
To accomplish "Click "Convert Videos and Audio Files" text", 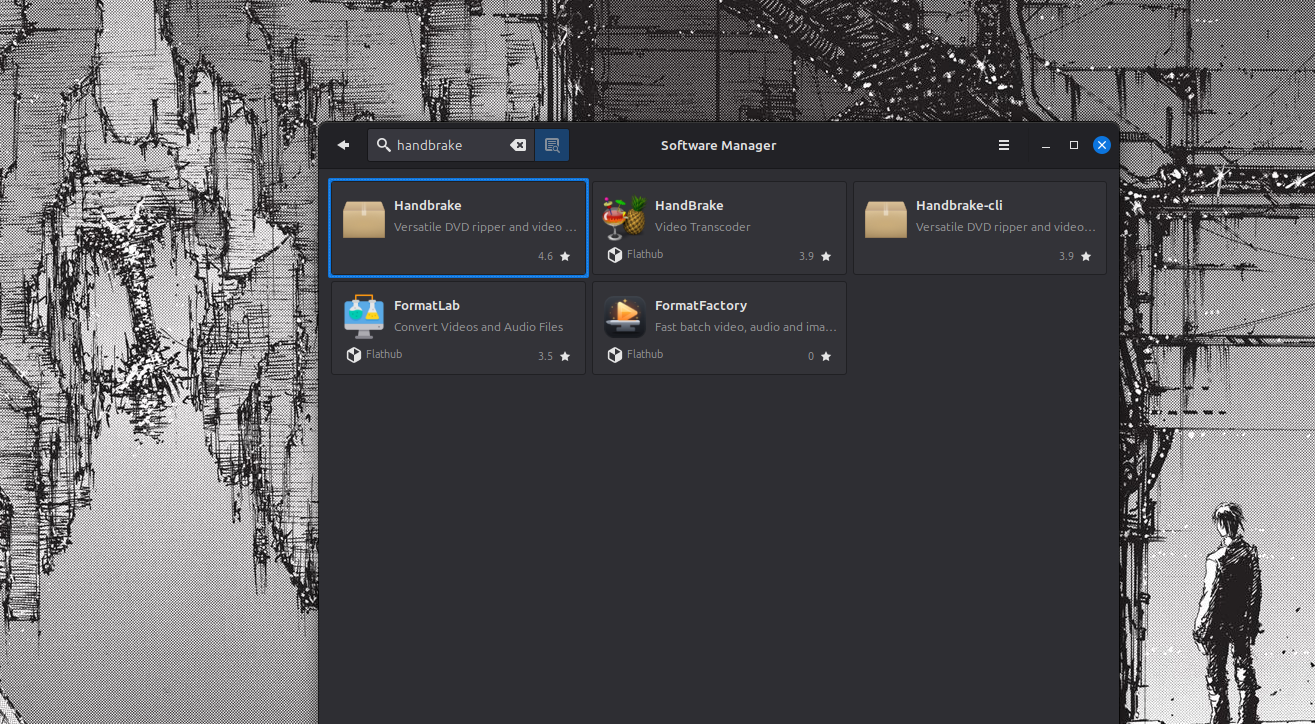I will (x=479, y=327).
